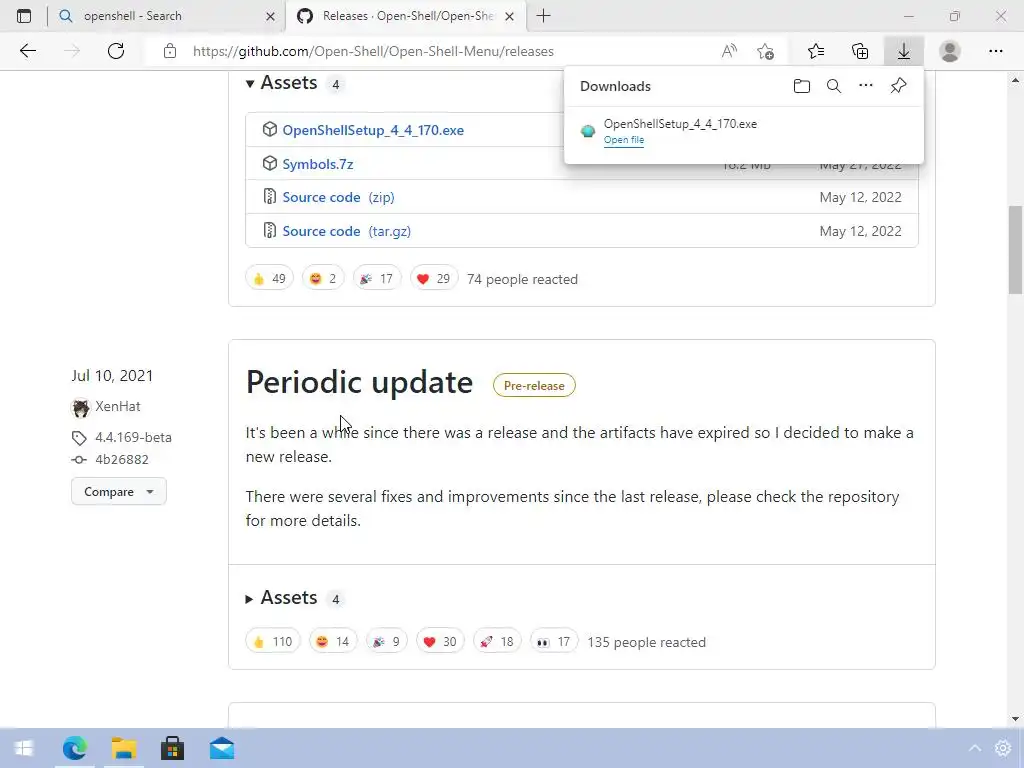Screen dimensions: 1024x768
Task: Click the heart reaction with 30
Action: [440, 642]
